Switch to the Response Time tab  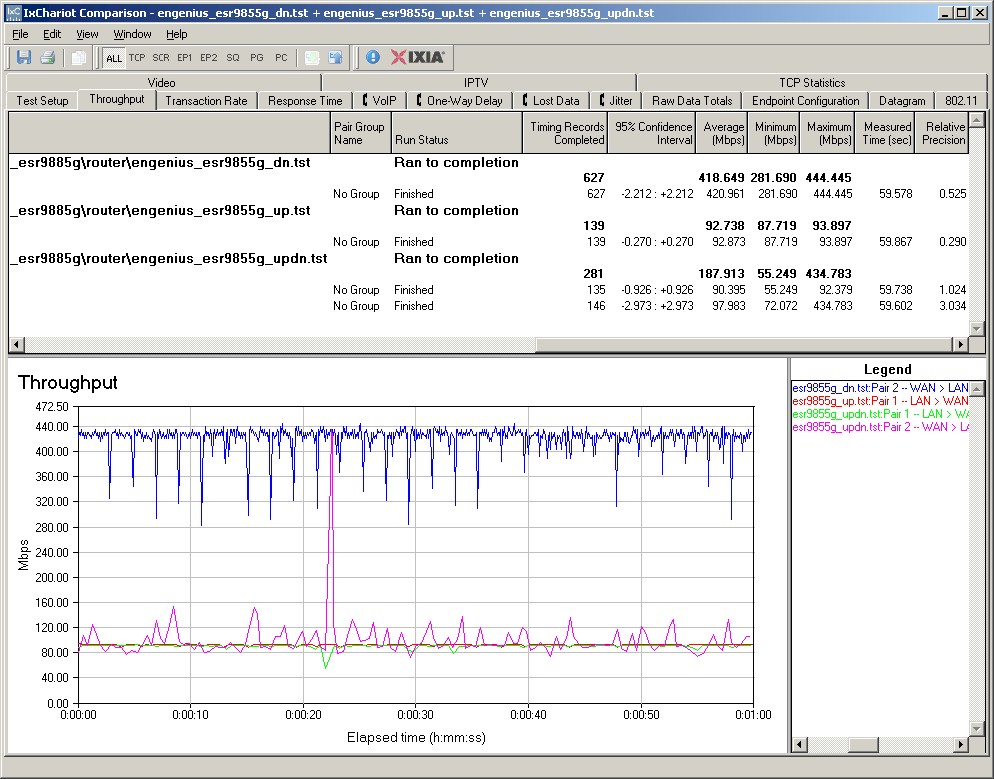pyautogui.click(x=305, y=101)
